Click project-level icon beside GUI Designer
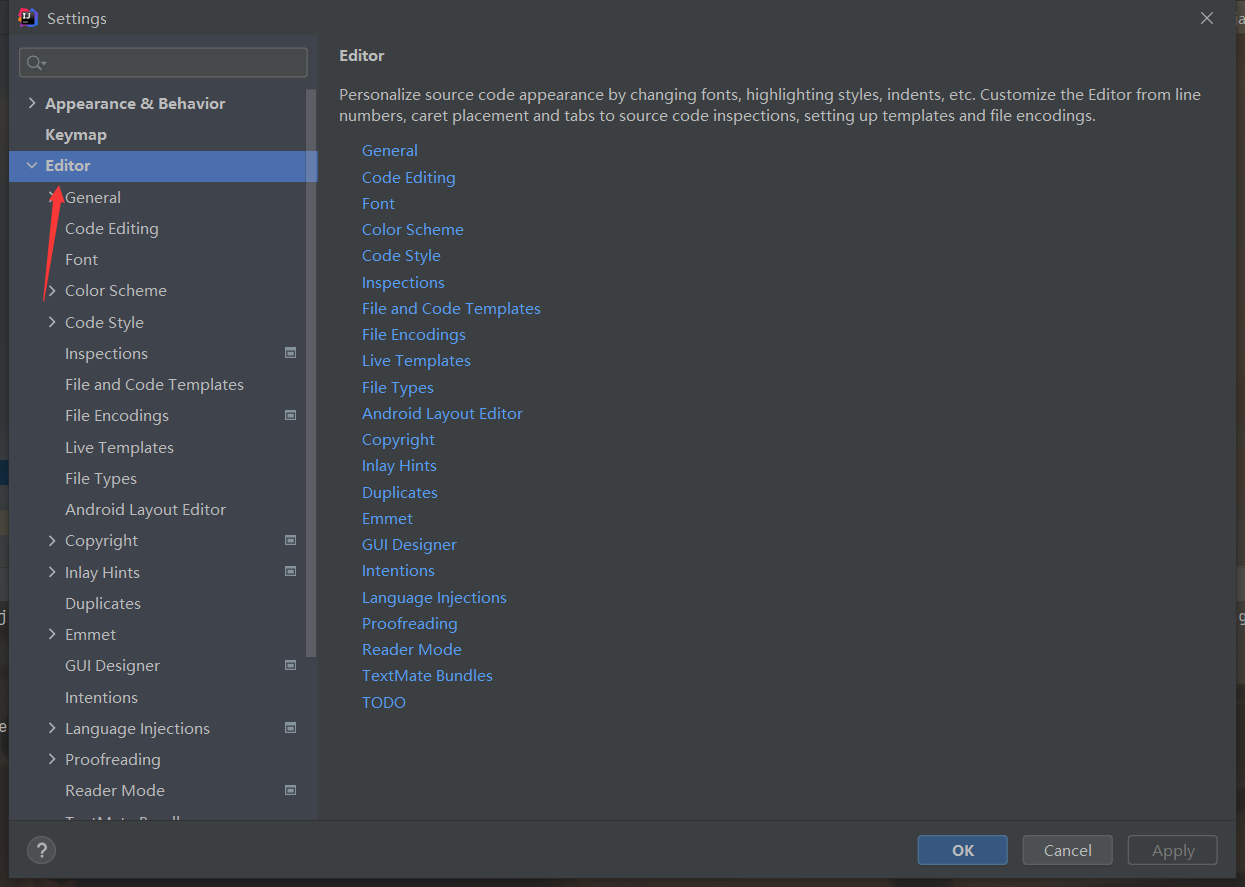The image size is (1245, 887). [290, 665]
